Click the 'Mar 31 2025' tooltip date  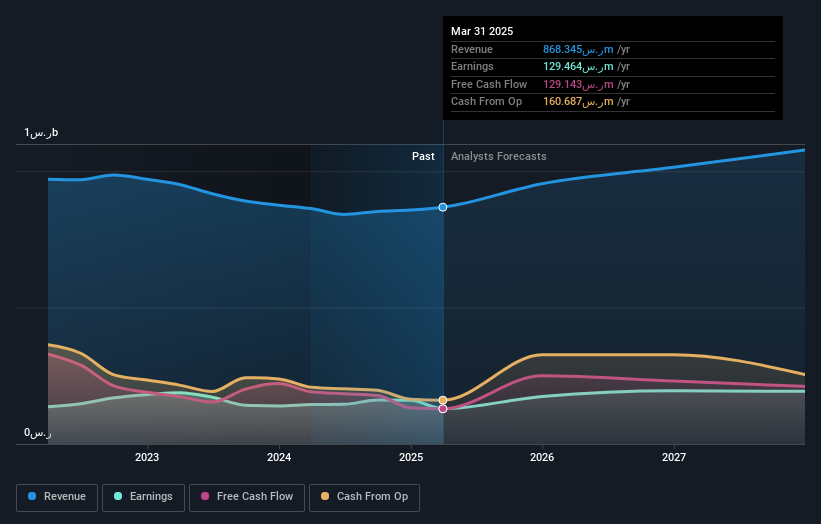pos(482,31)
